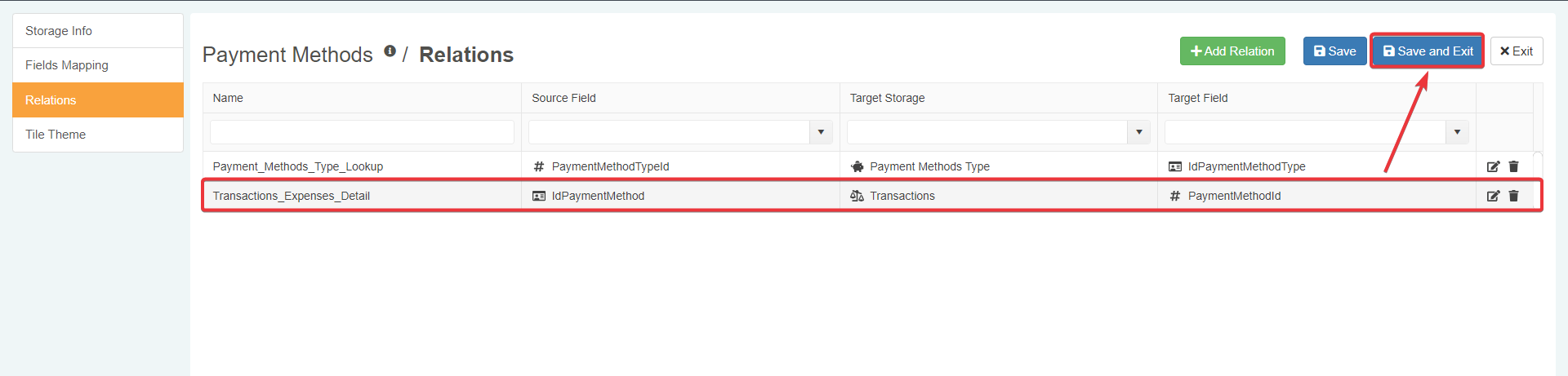Image resolution: width=1568 pixels, height=376 pixels.
Task: Open the Source Field filter dropdown
Action: pos(821,132)
